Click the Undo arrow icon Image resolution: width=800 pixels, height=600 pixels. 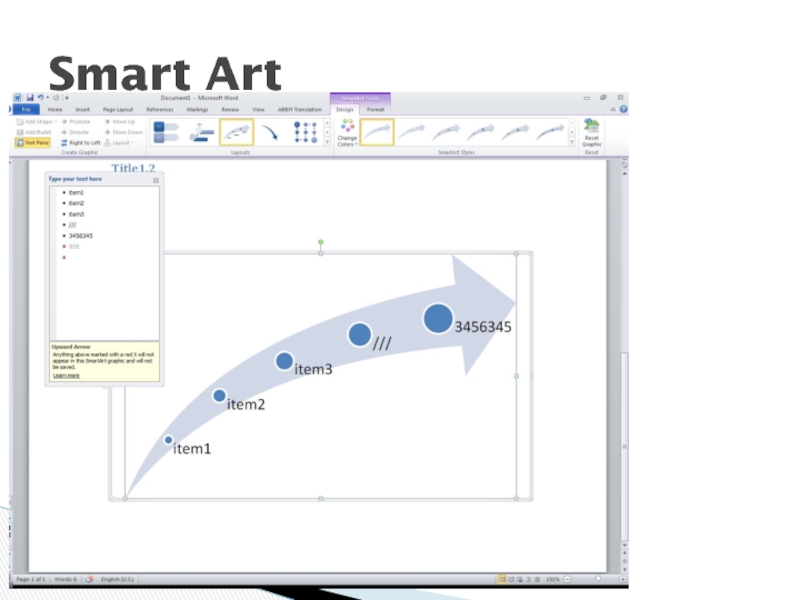40,97
